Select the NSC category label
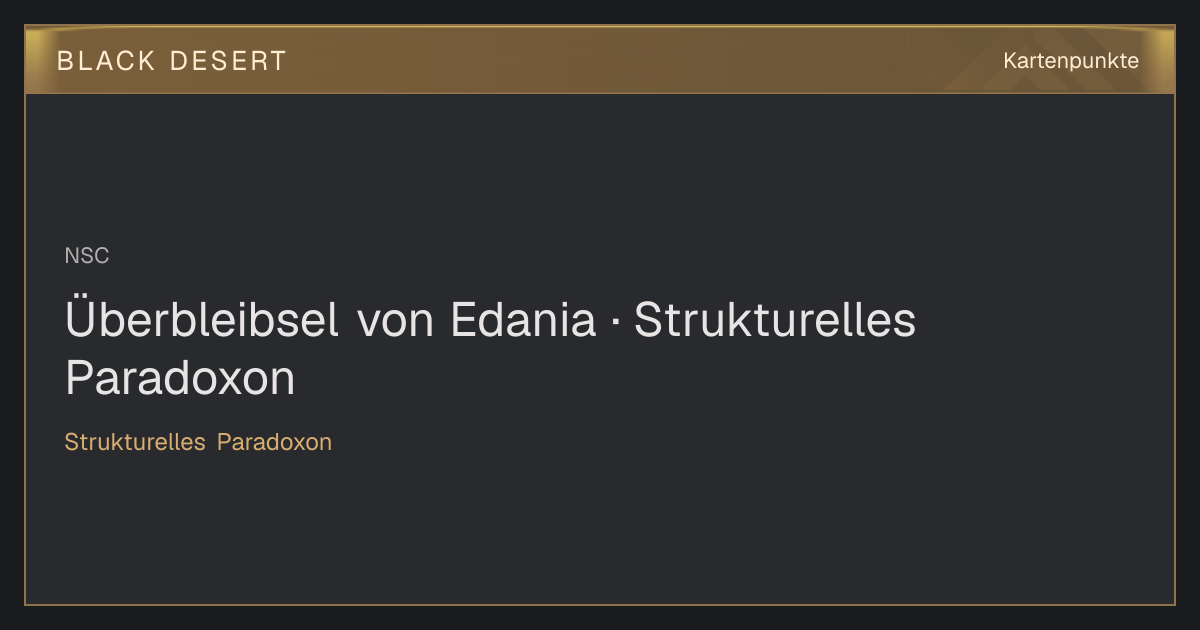The height and width of the screenshot is (630, 1200). click(x=87, y=256)
